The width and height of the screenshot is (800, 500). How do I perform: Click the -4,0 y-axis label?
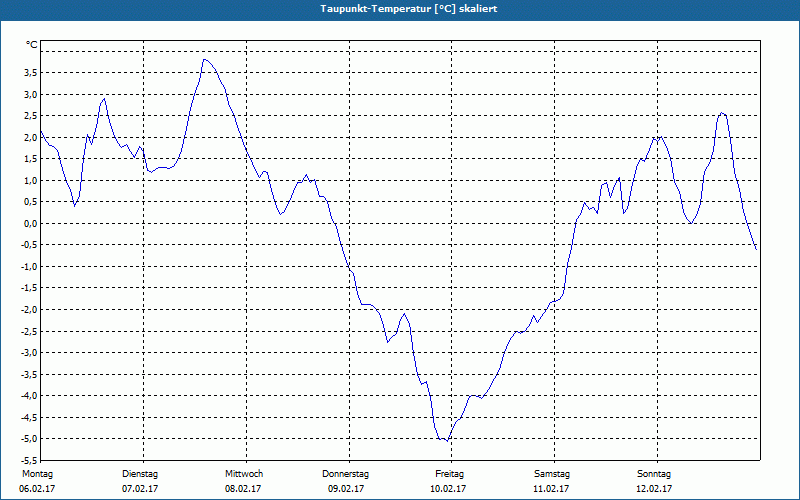point(29,396)
